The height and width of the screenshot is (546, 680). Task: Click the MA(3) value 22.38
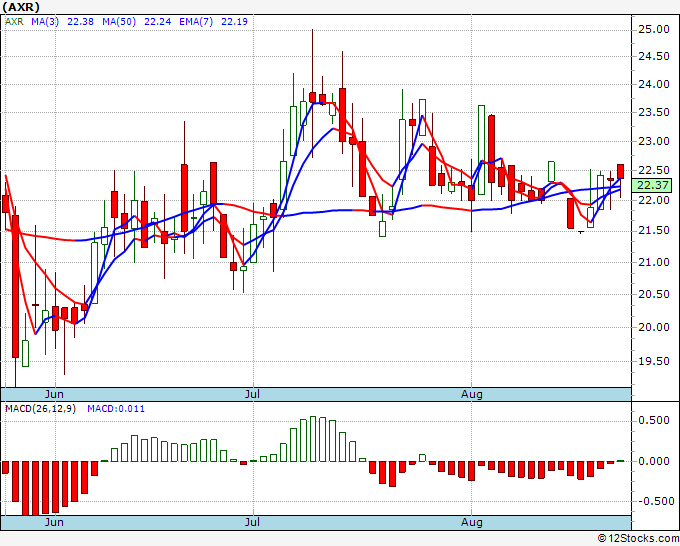coord(80,22)
